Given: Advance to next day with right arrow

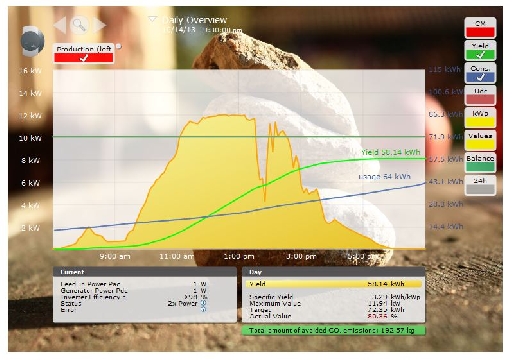Looking at the screenshot, I should 99,25.
